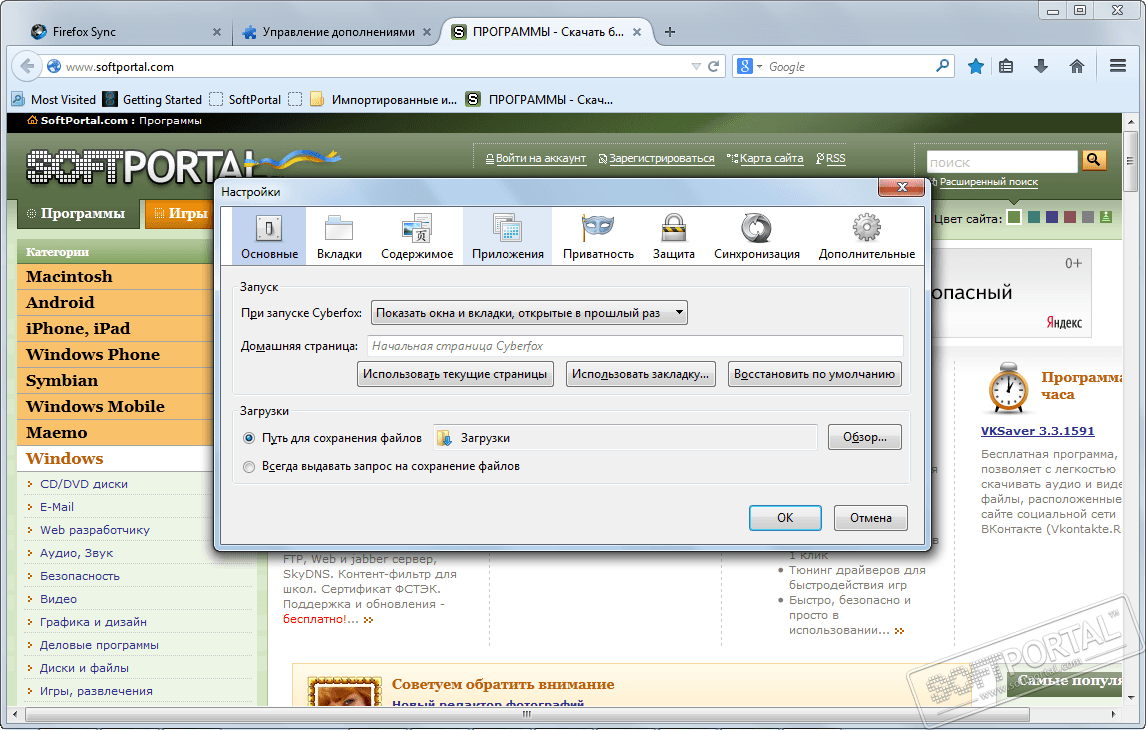Expand the При запуске Cyberfox dropdown
1146x730 pixels.
(529, 313)
